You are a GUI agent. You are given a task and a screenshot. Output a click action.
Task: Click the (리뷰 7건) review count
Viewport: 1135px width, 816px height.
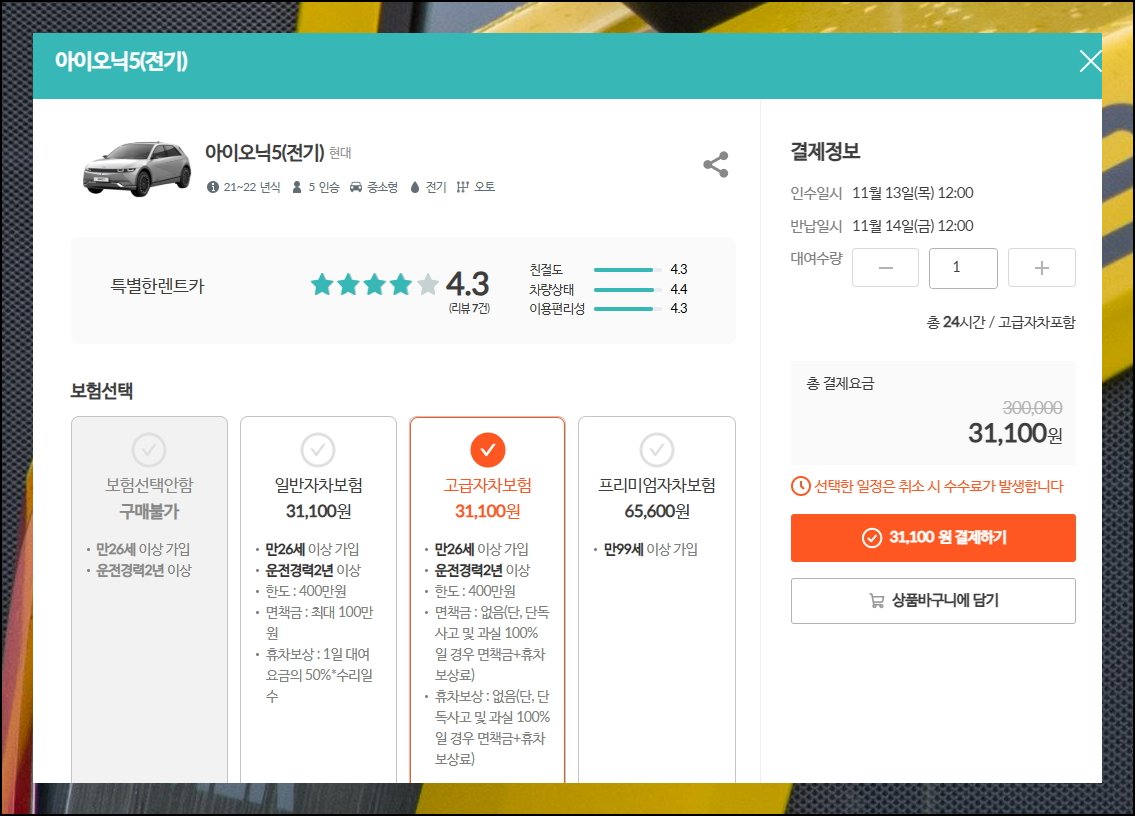469,308
